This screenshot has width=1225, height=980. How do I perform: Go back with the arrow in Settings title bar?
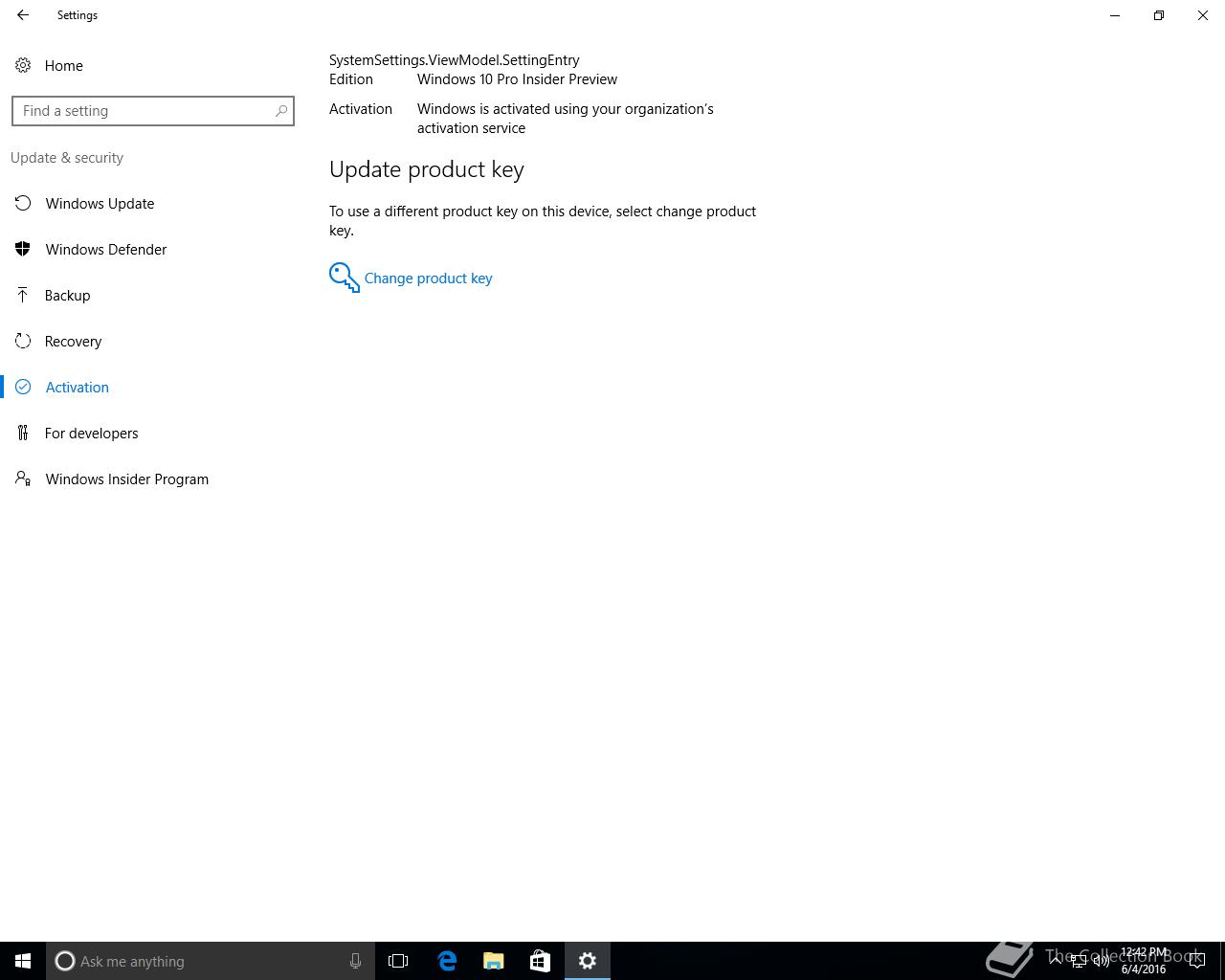point(23,15)
